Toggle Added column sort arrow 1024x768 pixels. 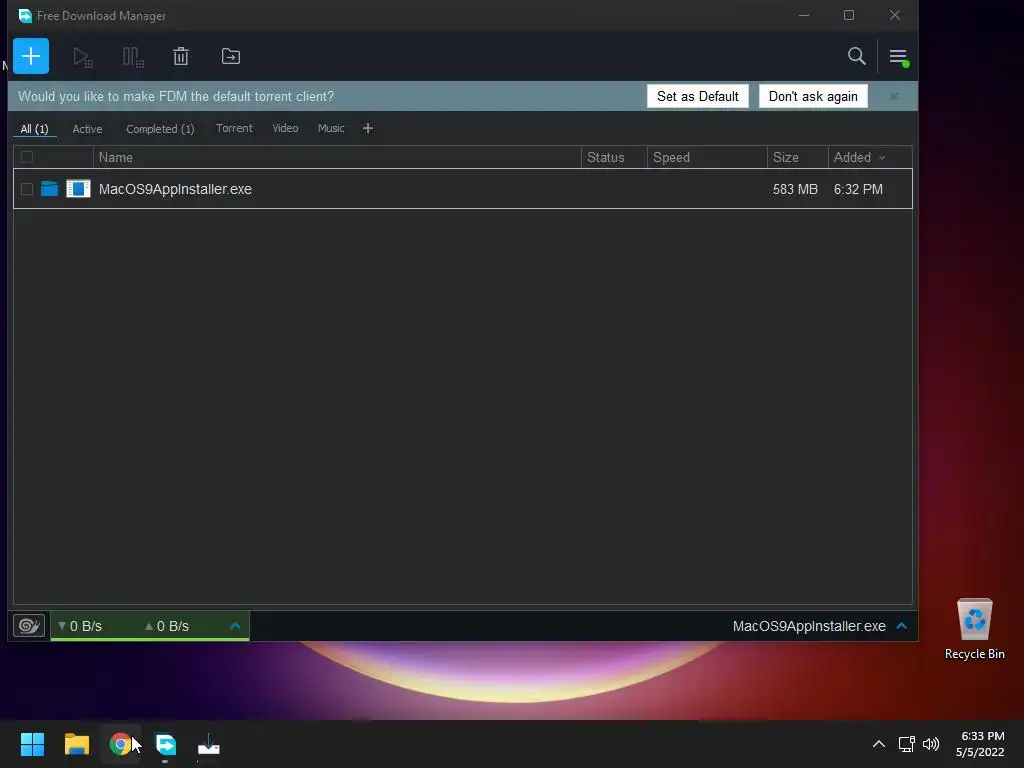click(x=882, y=158)
